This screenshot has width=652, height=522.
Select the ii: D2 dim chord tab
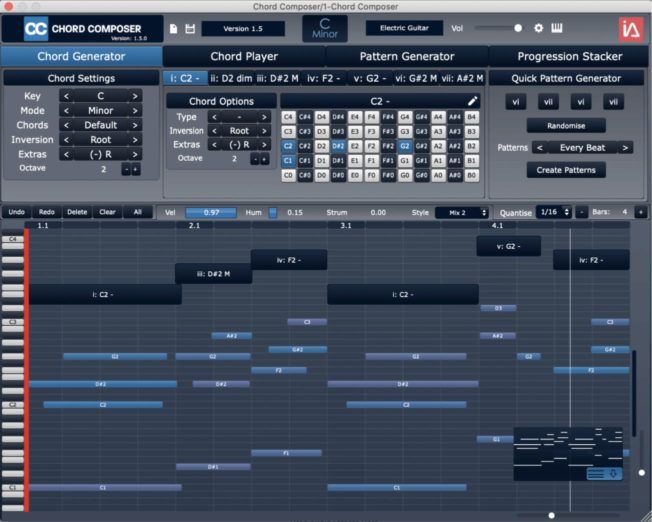(231, 78)
